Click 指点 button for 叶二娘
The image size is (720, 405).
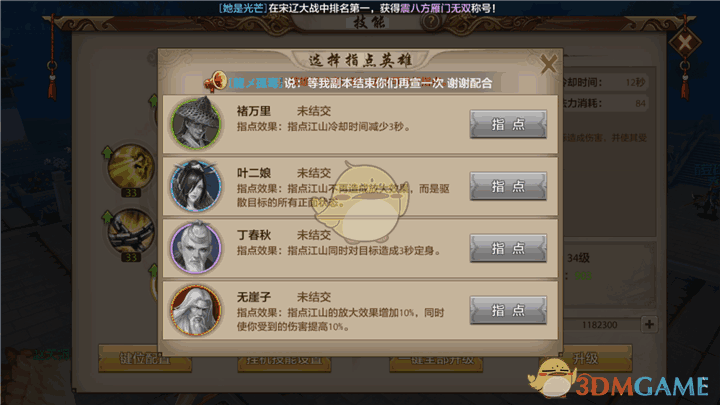pyautogui.click(x=508, y=186)
